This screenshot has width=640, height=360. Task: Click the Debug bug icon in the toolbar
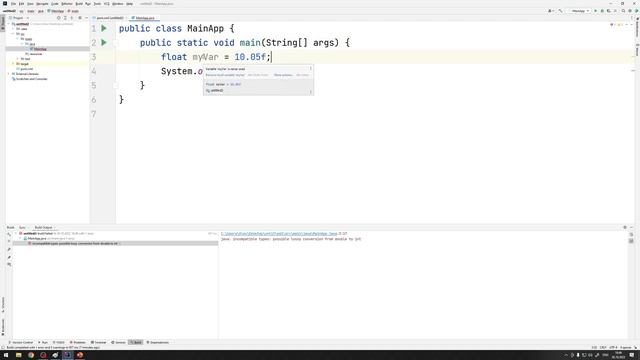(x=602, y=11)
